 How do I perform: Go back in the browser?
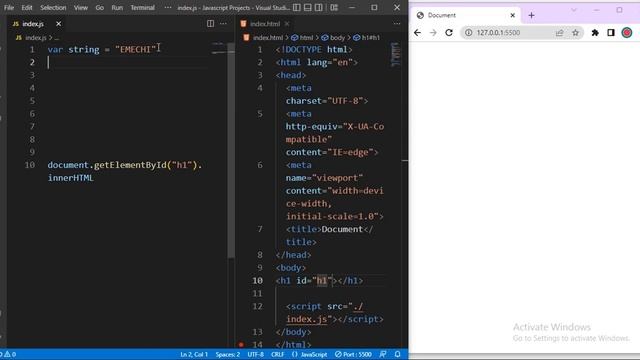[x=417, y=33]
